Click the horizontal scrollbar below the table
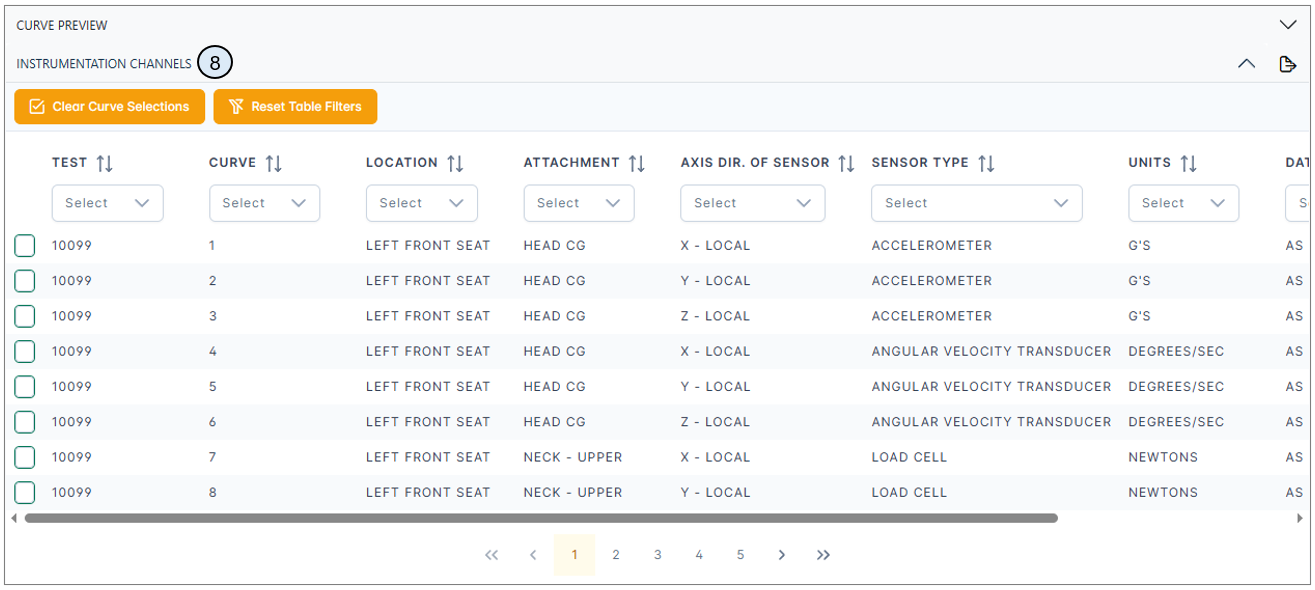Viewport: 1315px width, 590px height. click(x=540, y=518)
